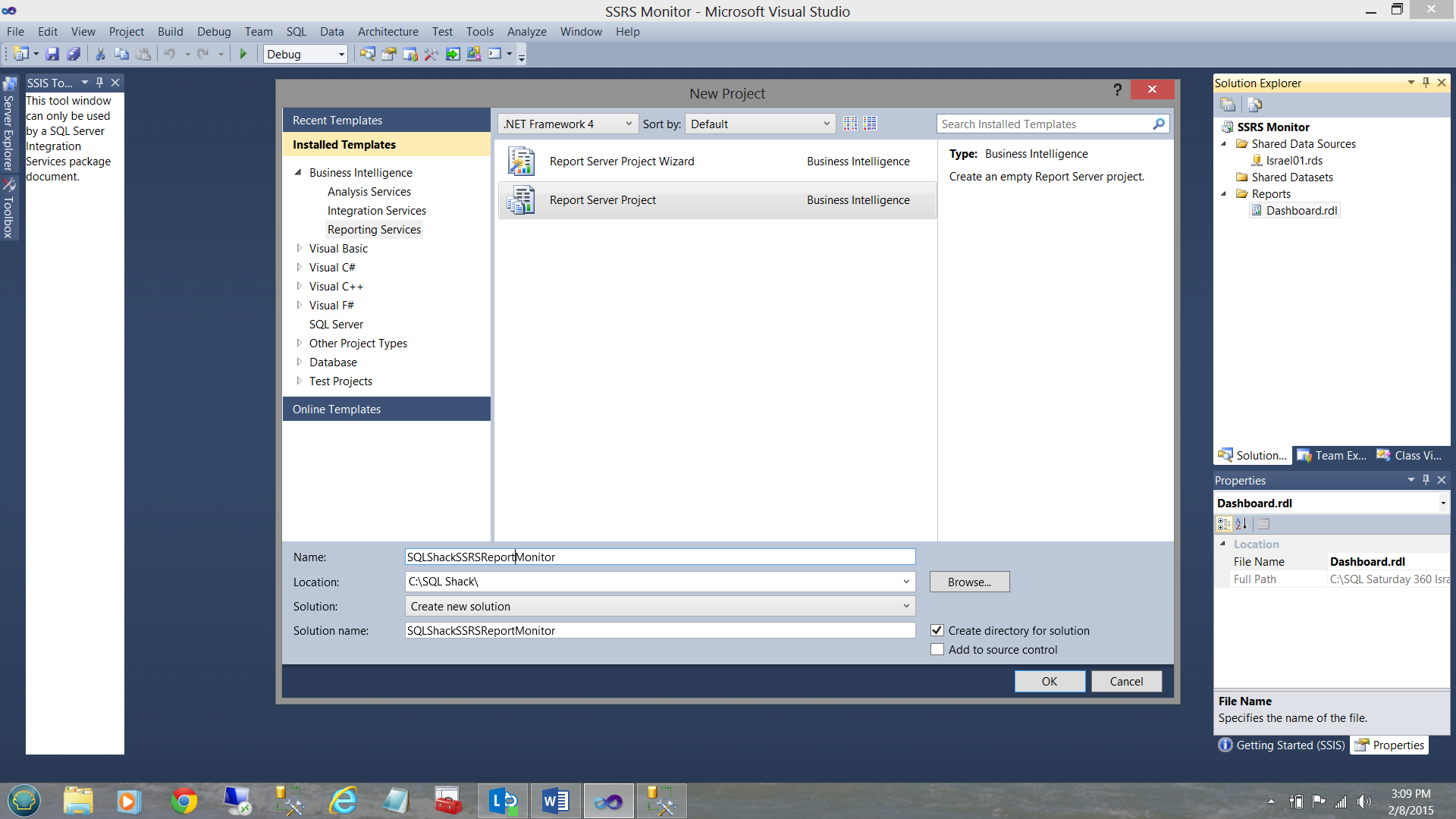The image size is (1456, 819).
Task: Open the Solution combo box
Action: pyautogui.click(x=660, y=606)
